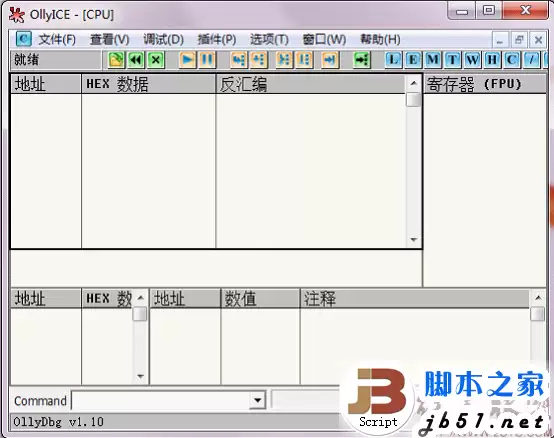Open Threads window with T button

click(453, 60)
